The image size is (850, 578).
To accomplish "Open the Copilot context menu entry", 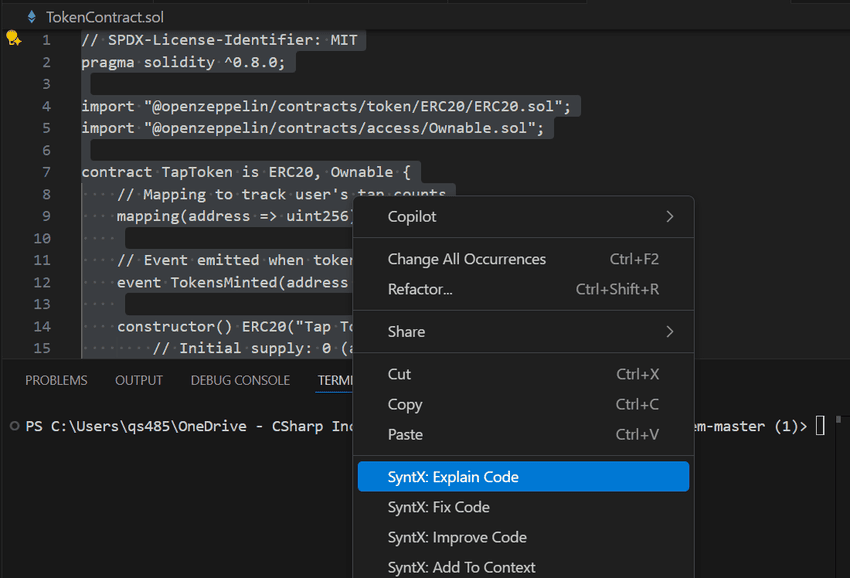I will coord(412,216).
